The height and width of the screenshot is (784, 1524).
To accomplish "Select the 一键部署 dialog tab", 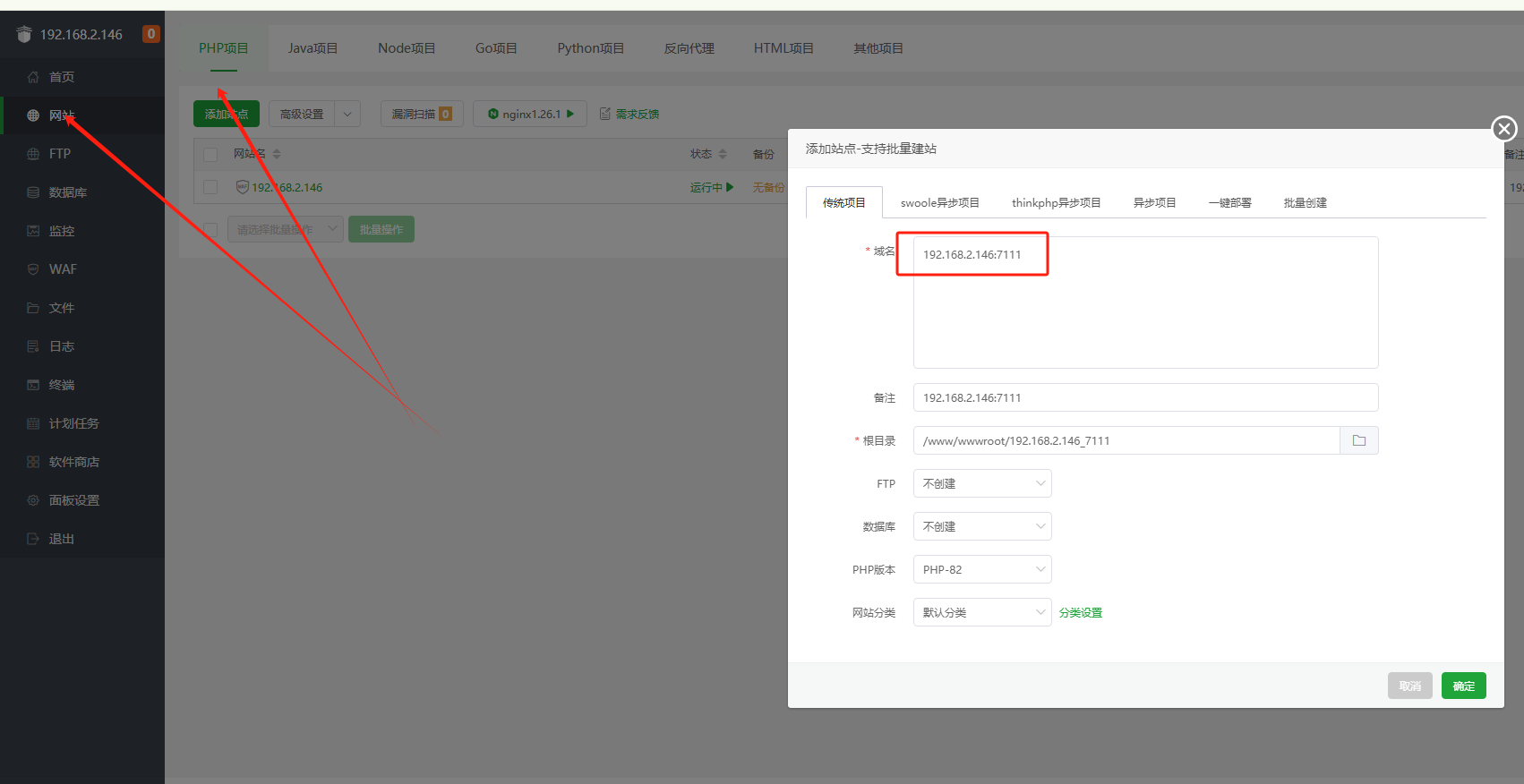I will 1230,202.
